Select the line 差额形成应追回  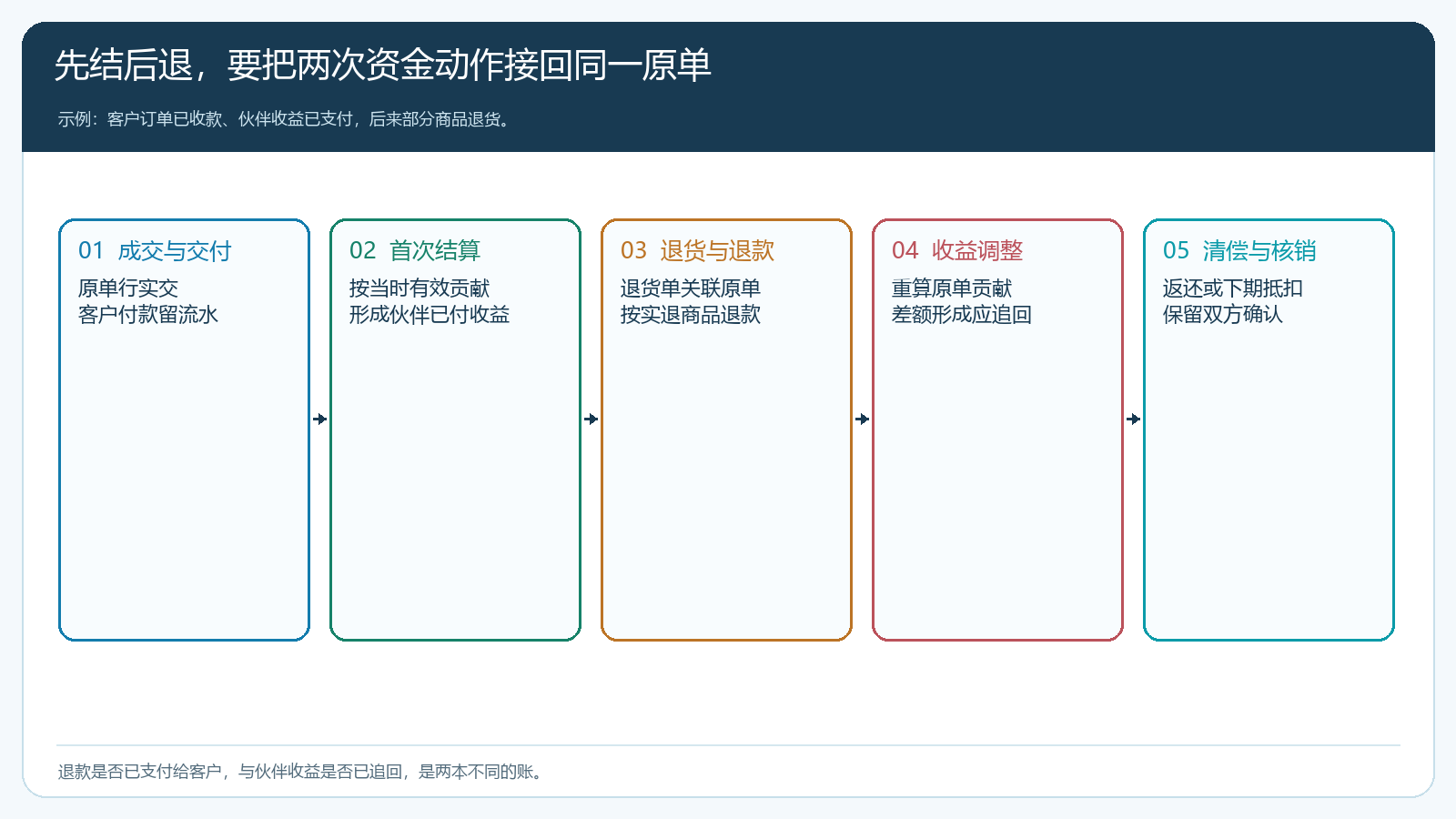962,315
